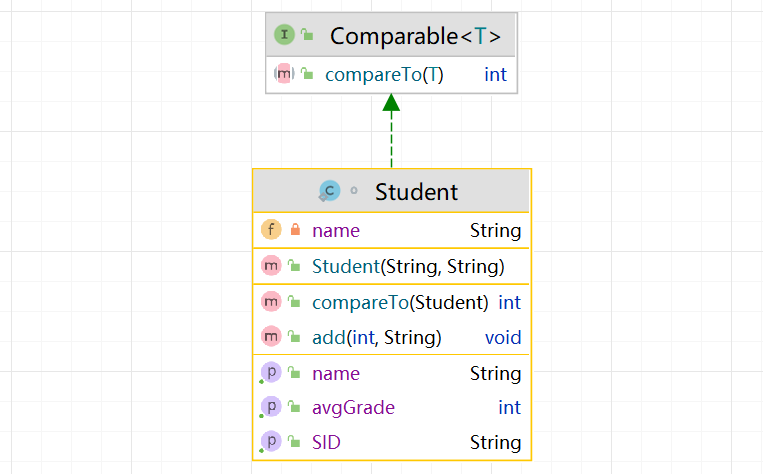Select the Comparable<T> node header
This screenshot has width=763, height=474.
[415, 37]
